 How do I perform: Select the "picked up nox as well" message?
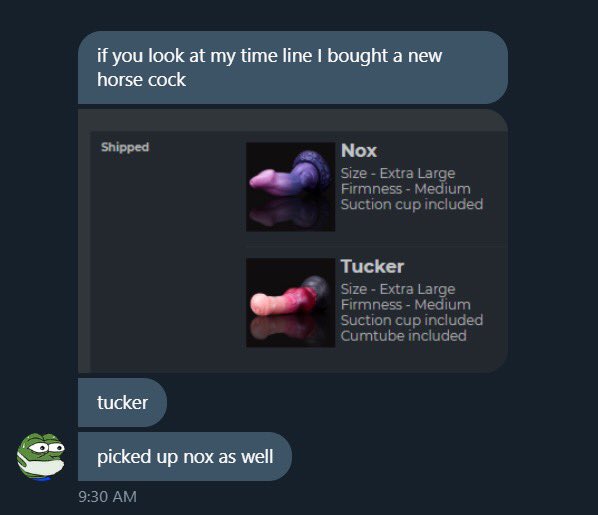pyautogui.click(x=185, y=457)
